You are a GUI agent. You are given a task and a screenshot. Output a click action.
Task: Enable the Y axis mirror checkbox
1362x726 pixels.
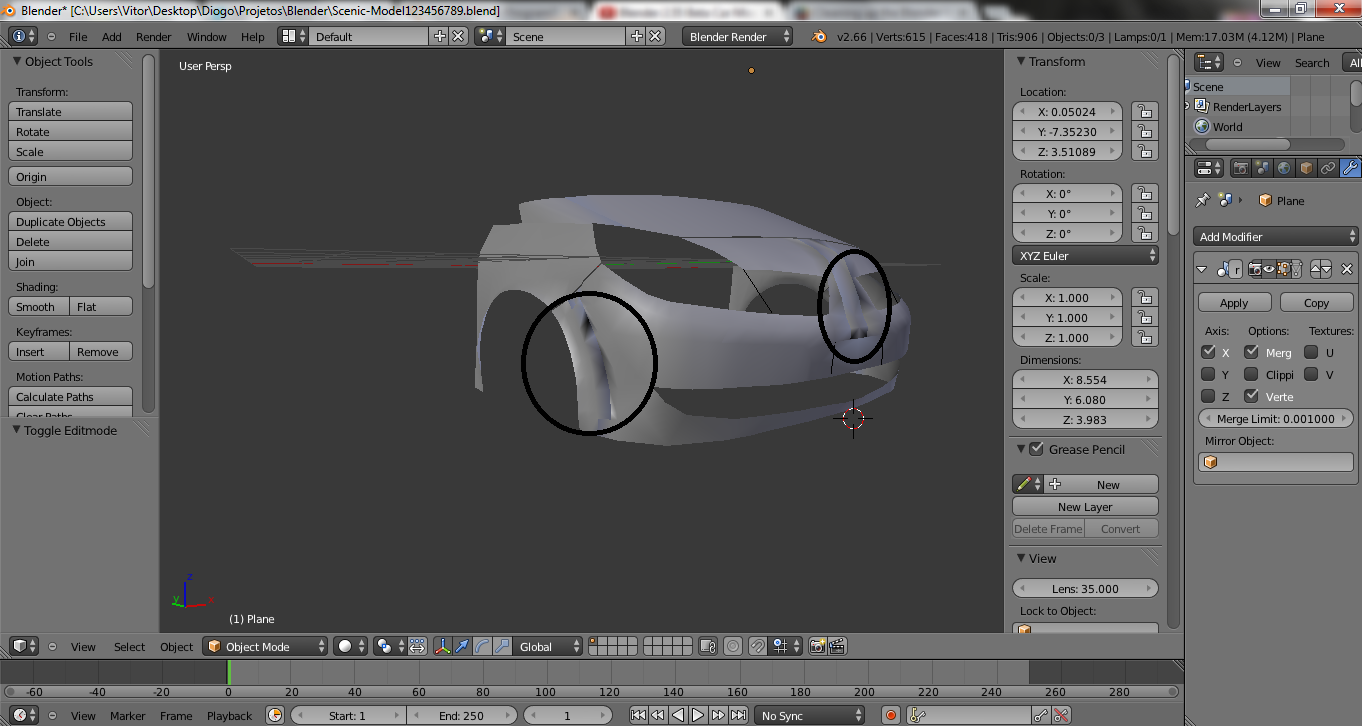tap(1209, 374)
